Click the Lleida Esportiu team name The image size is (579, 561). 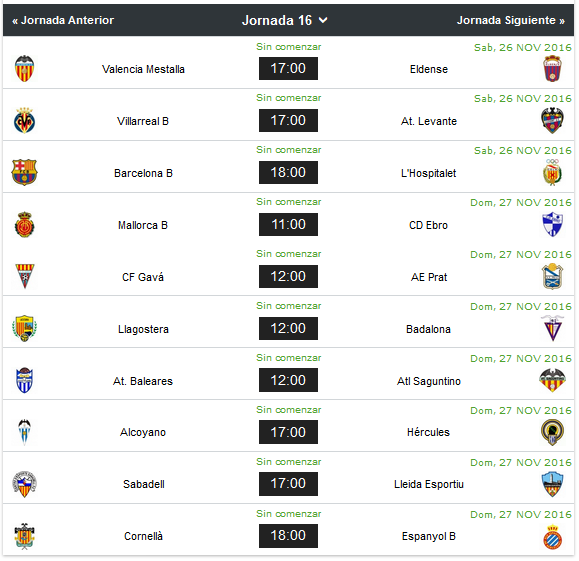pyautogui.click(x=429, y=484)
